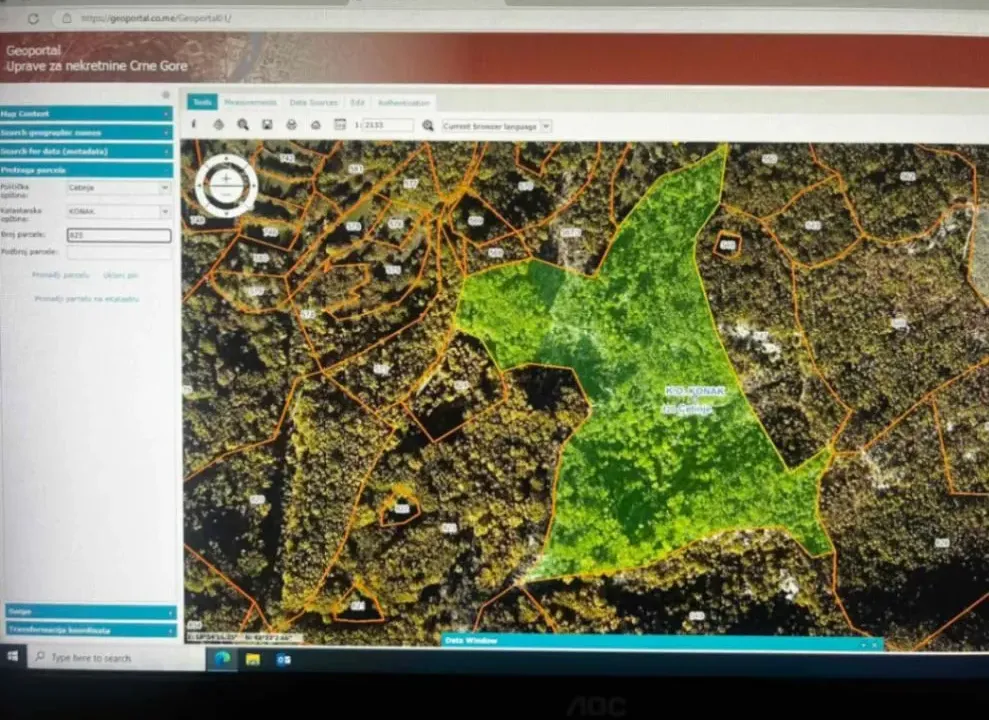Click the save map icon
989x720 pixels.
[267, 125]
